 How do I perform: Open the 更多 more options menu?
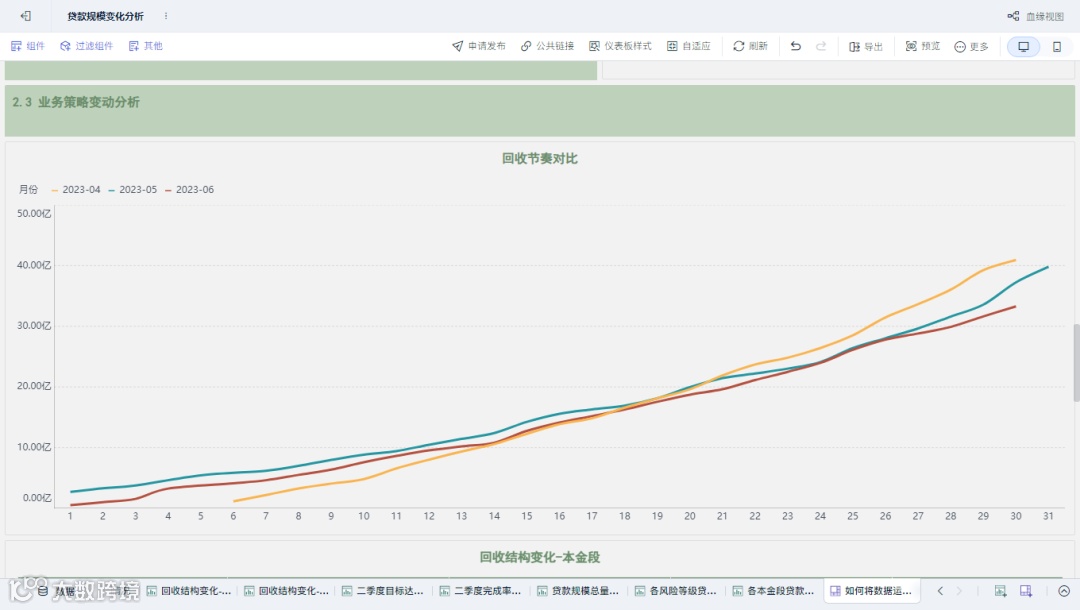click(x=971, y=46)
